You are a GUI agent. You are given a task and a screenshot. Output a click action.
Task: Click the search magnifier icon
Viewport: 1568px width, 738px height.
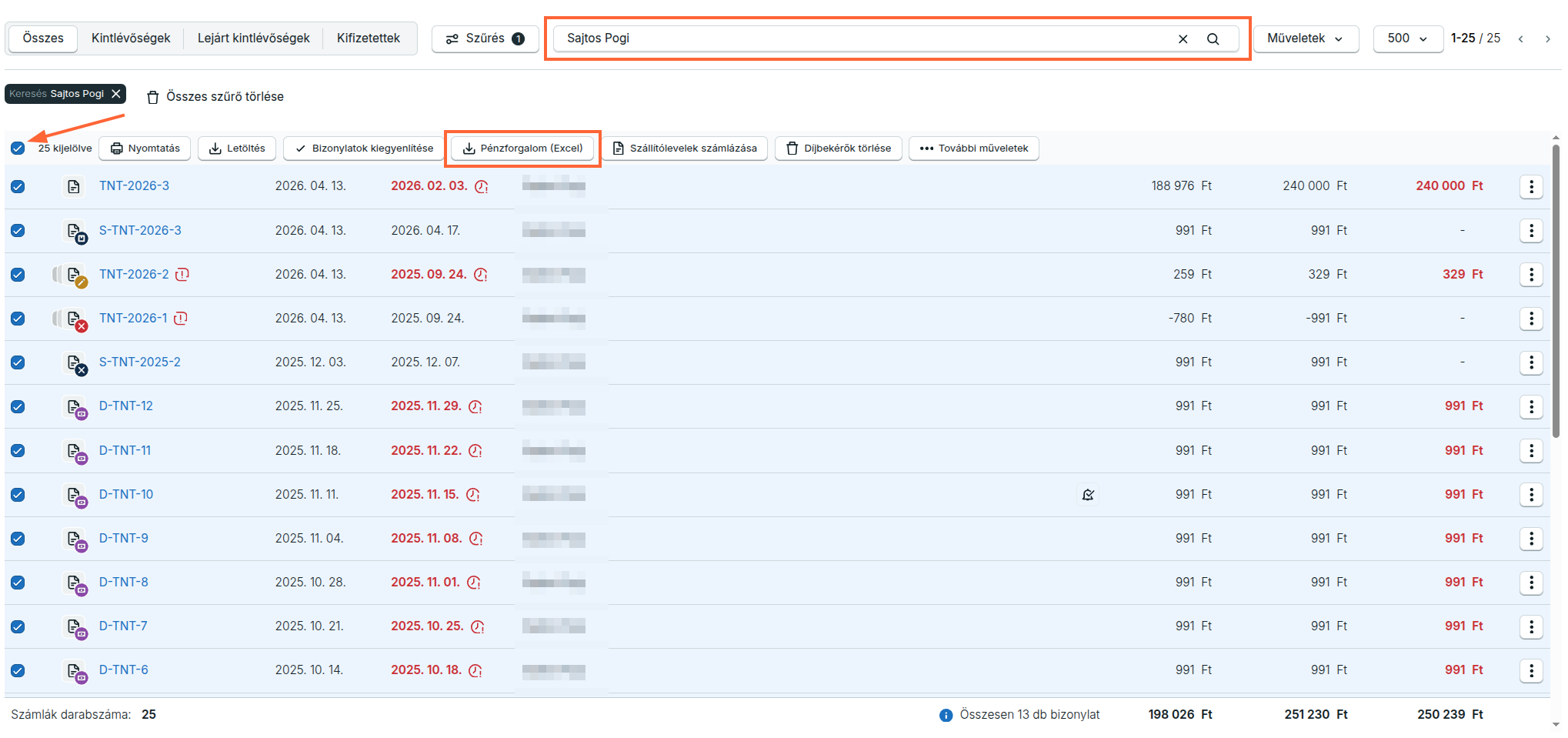click(x=1213, y=38)
